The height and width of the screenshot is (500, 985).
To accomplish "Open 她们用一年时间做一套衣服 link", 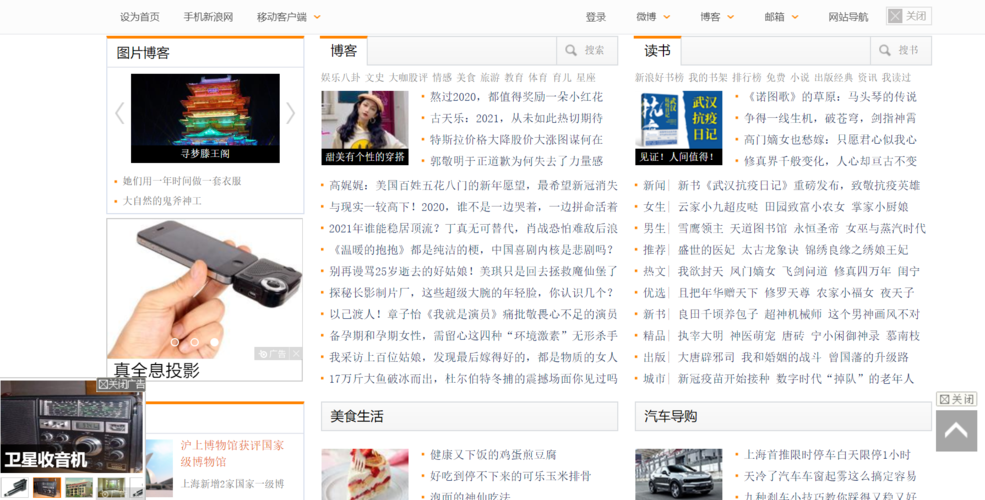I will [x=182, y=181].
